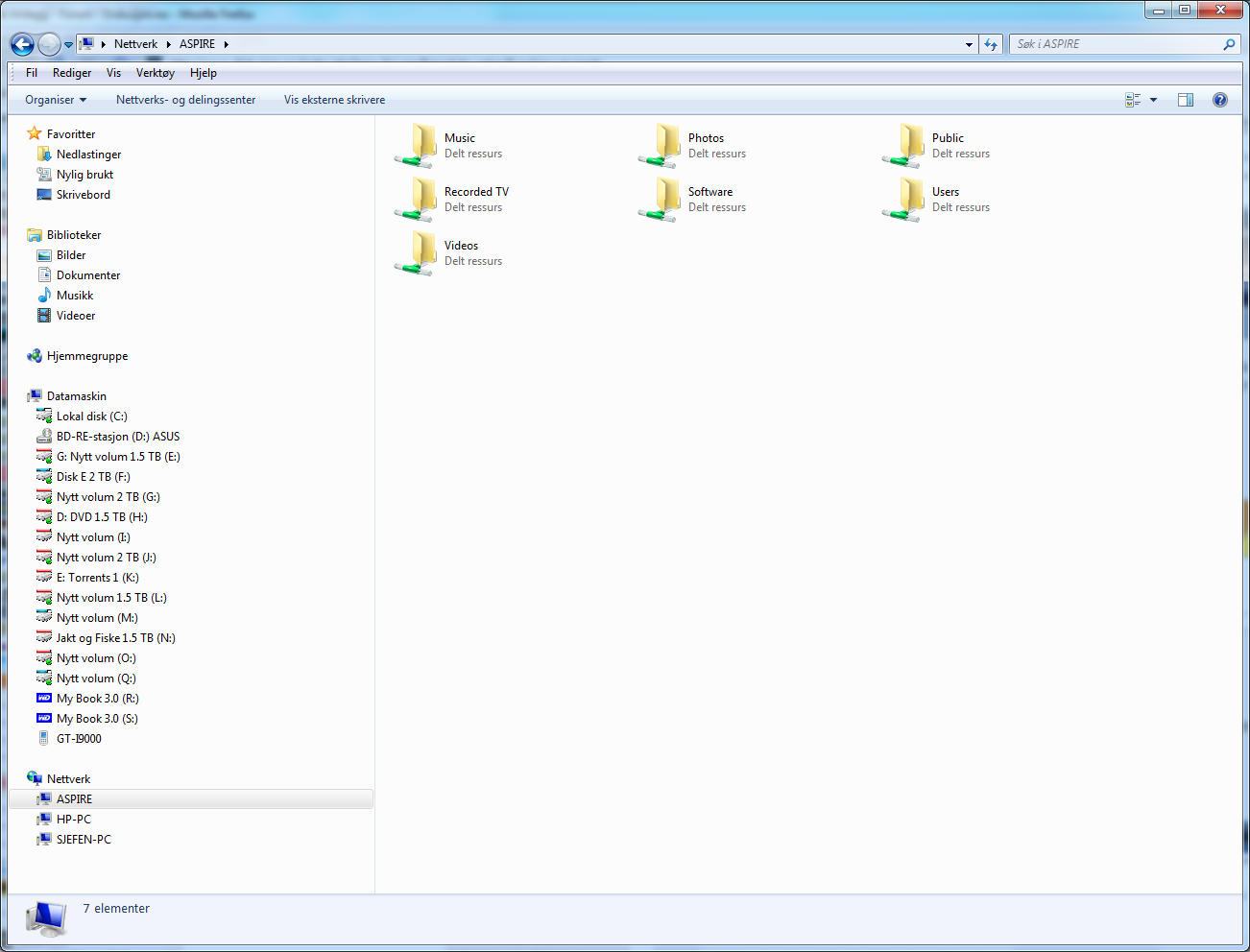Open the Verktøy menu
The height and width of the screenshot is (952, 1250).
156,73
